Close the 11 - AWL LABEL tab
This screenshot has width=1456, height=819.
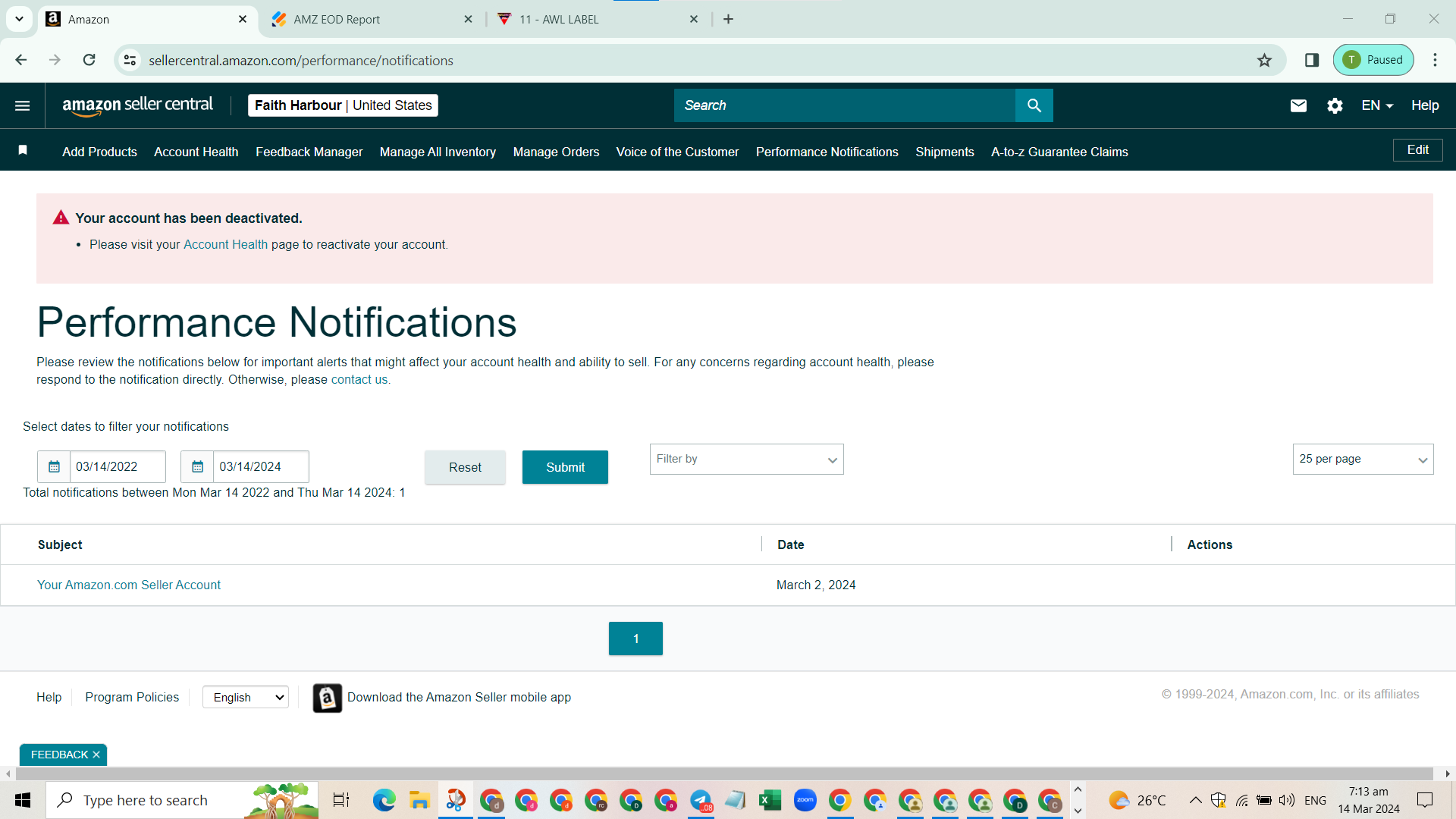694,19
